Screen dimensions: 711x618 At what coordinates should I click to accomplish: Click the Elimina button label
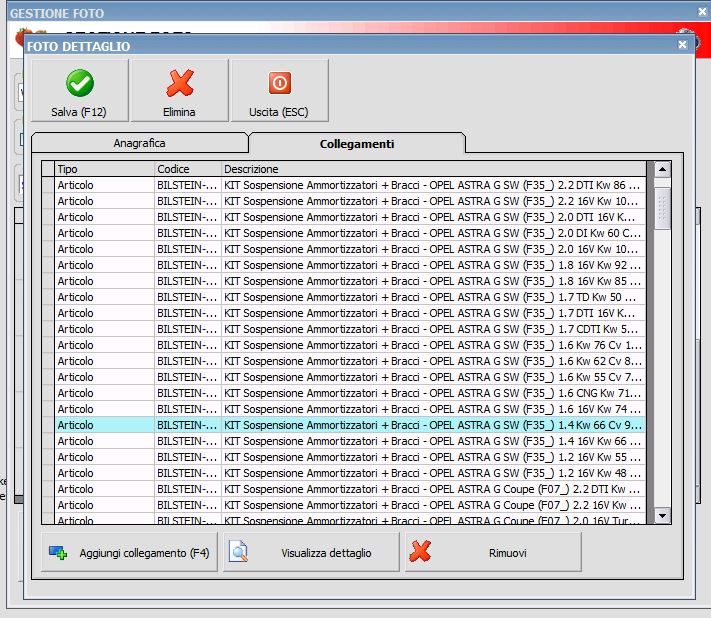point(179,112)
